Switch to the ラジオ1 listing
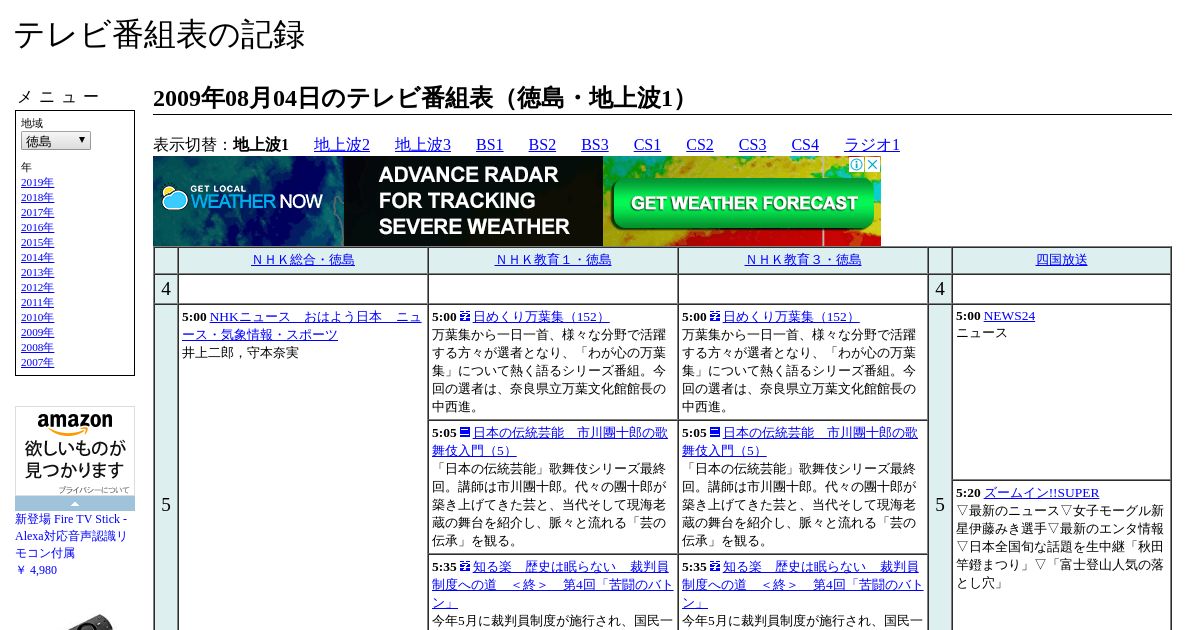 point(872,145)
